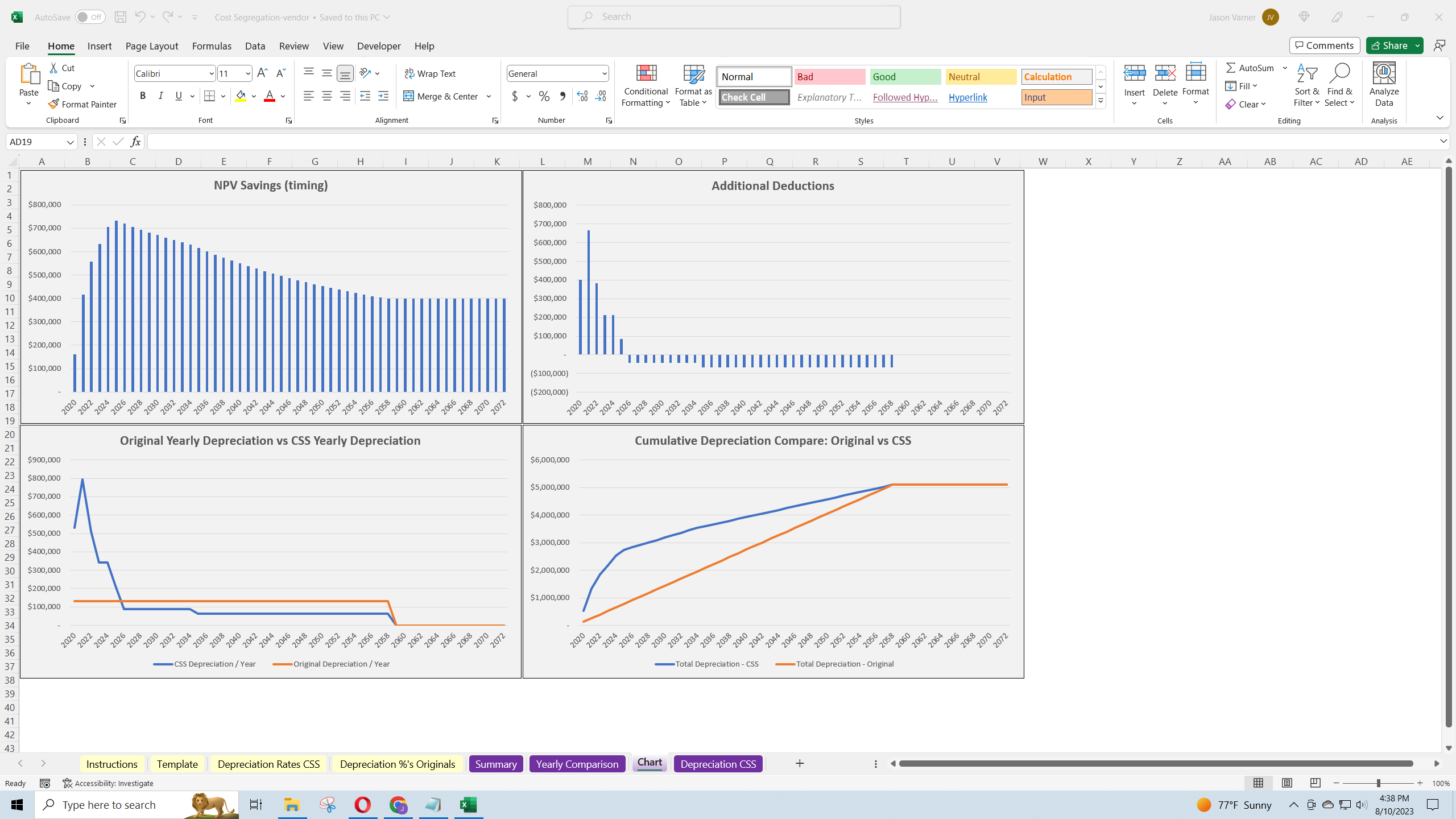Toggle Middle Align button
This screenshot has height=819, width=1456.
click(x=326, y=73)
